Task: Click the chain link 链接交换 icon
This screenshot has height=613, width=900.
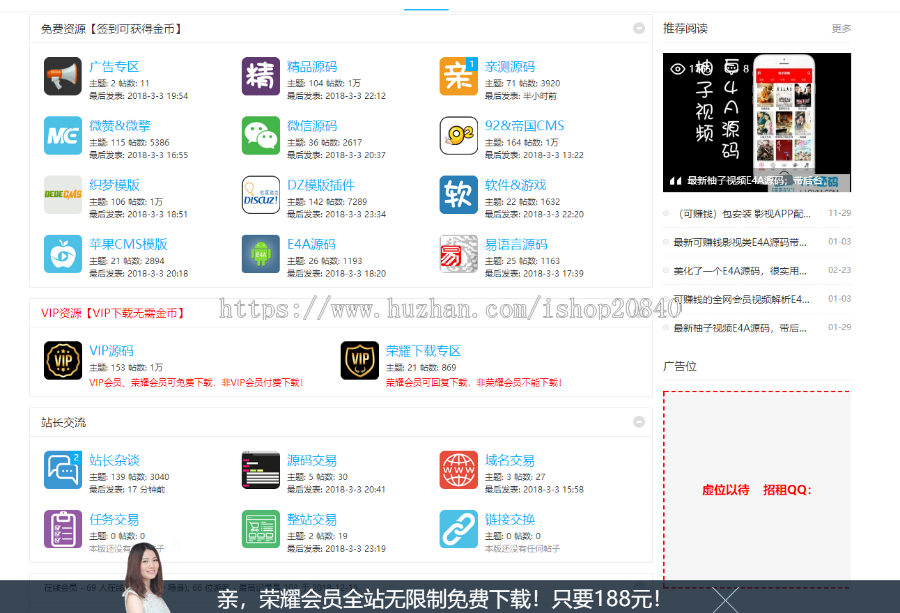Action: pos(458,528)
